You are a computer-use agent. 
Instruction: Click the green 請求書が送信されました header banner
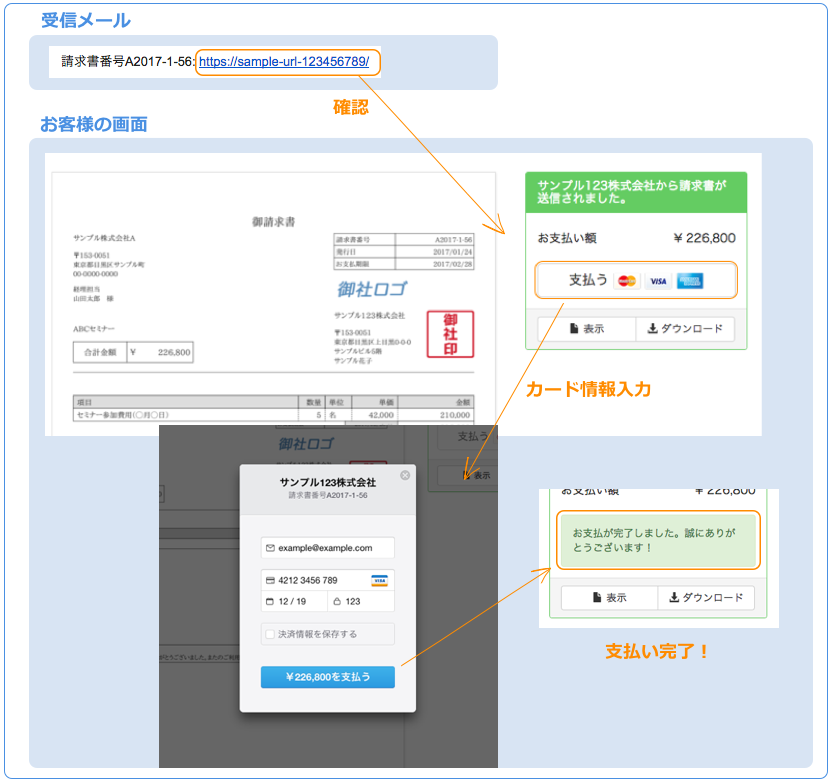pos(636,191)
